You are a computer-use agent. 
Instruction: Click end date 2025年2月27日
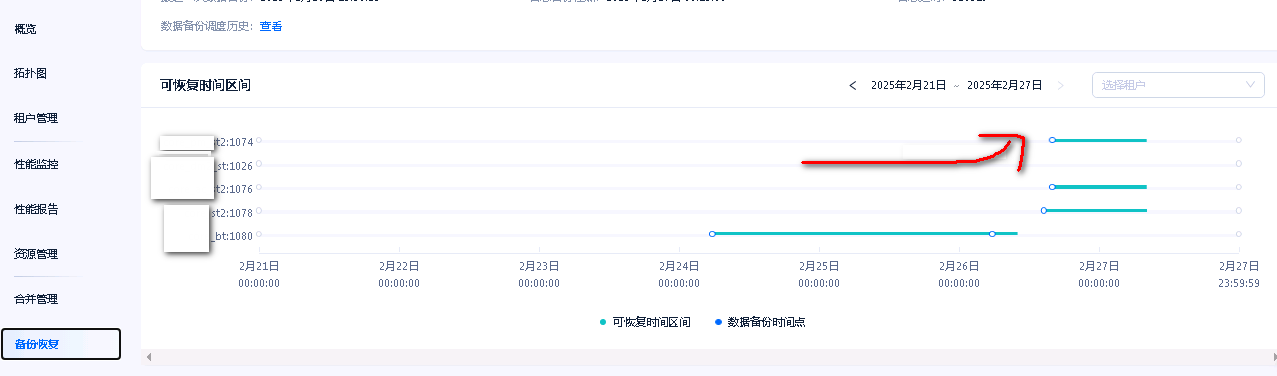point(1004,86)
